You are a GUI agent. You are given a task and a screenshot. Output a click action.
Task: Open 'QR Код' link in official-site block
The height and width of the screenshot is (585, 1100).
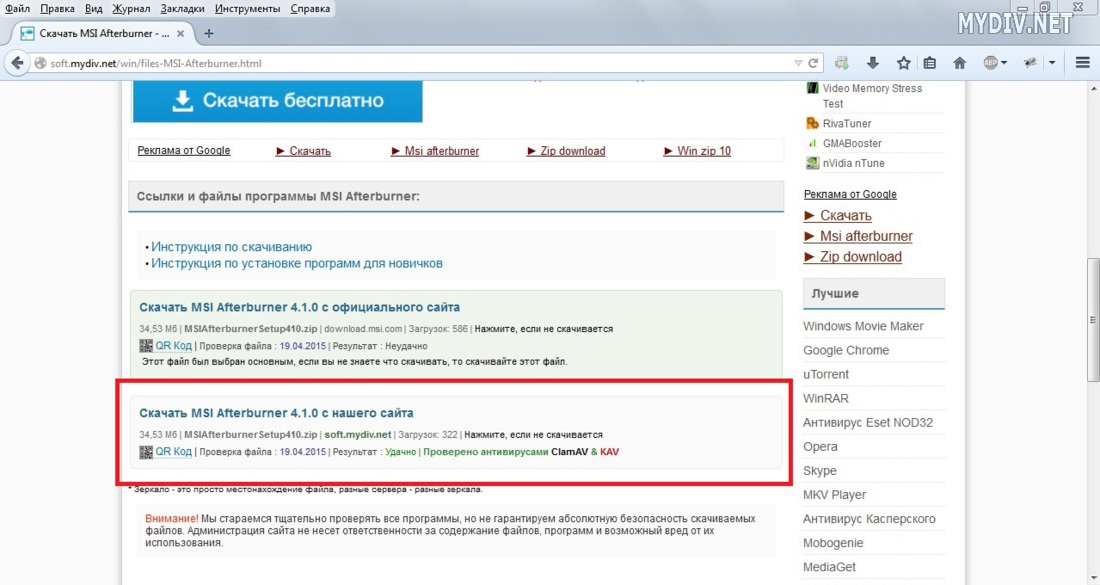173,346
